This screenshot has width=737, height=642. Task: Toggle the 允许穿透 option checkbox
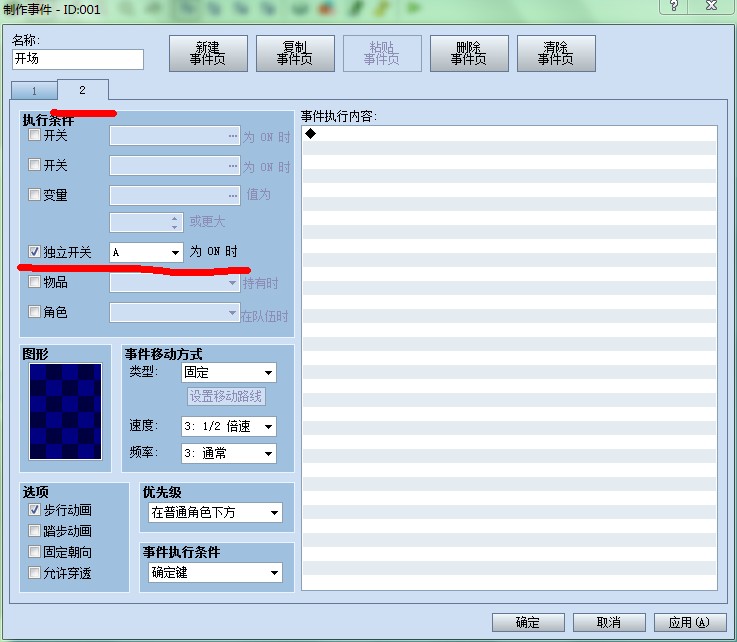(34, 573)
